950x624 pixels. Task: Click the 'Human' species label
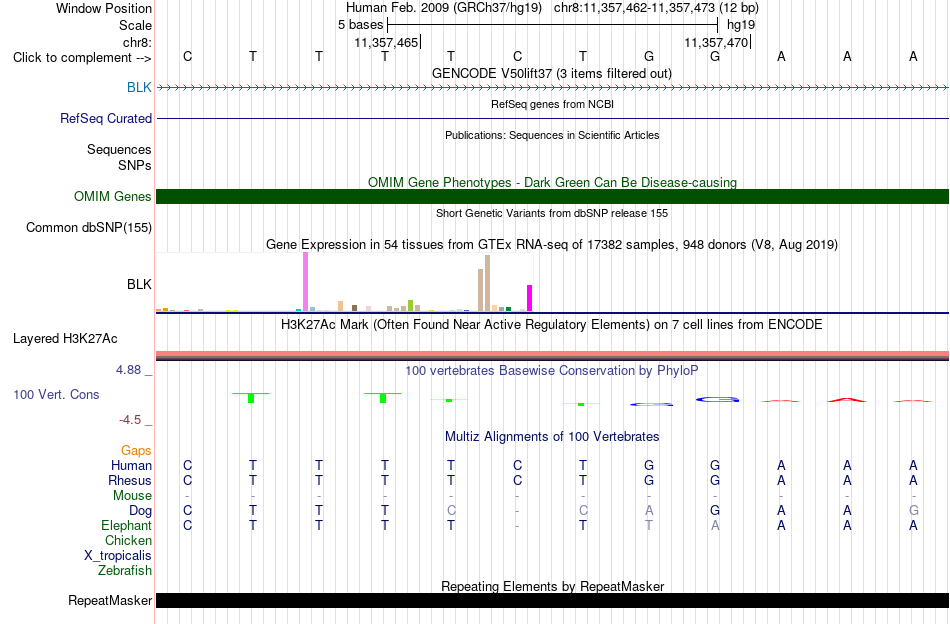pos(131,465)
